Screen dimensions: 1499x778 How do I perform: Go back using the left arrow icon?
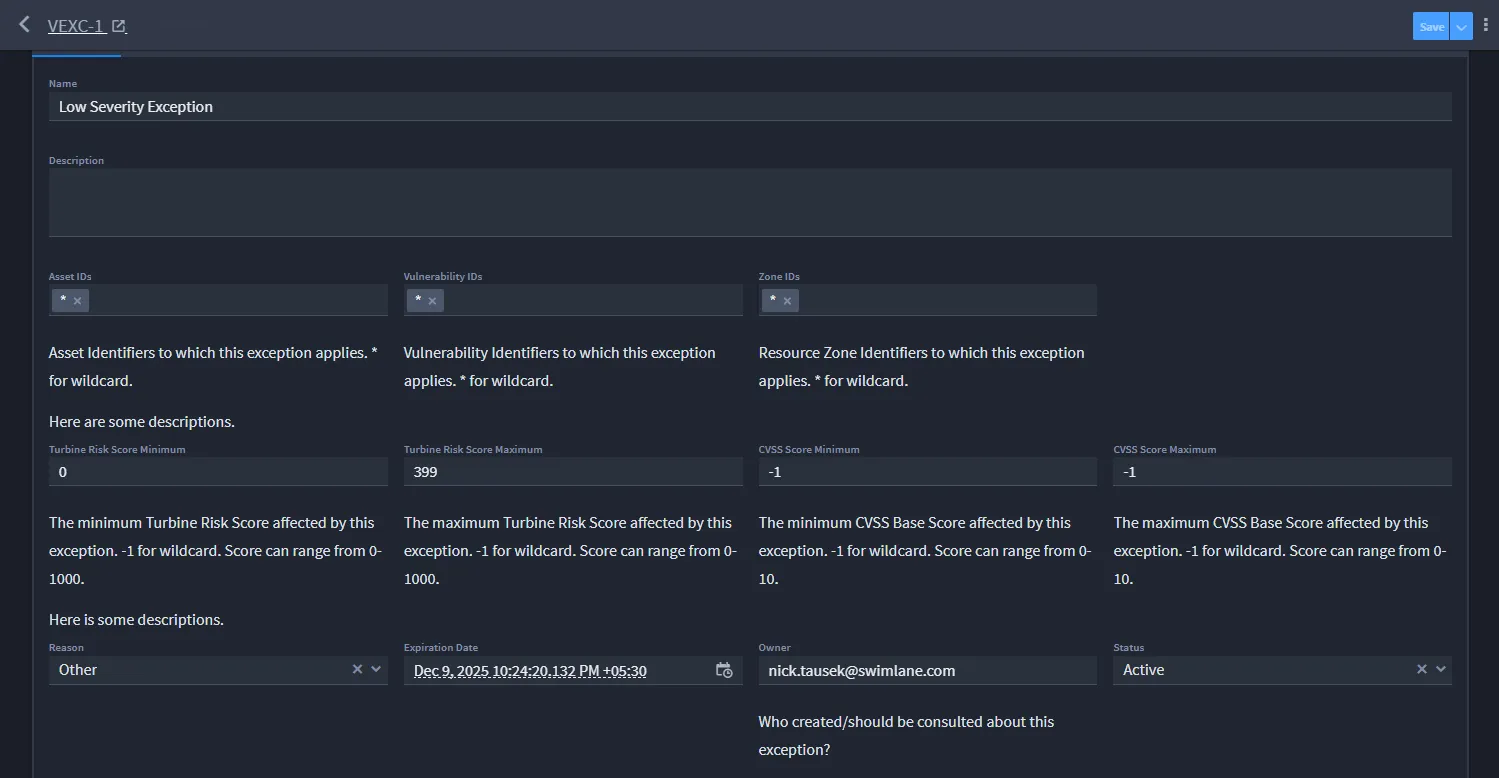pos(25,25)
